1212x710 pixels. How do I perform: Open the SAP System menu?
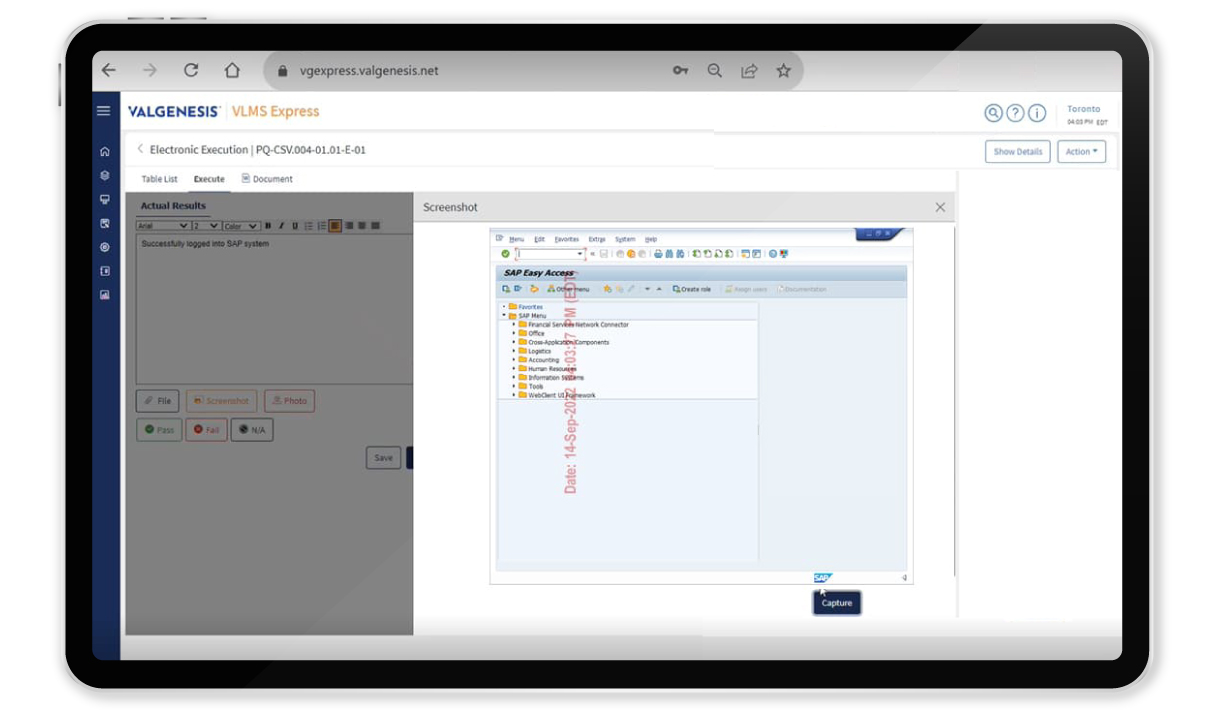625,240
